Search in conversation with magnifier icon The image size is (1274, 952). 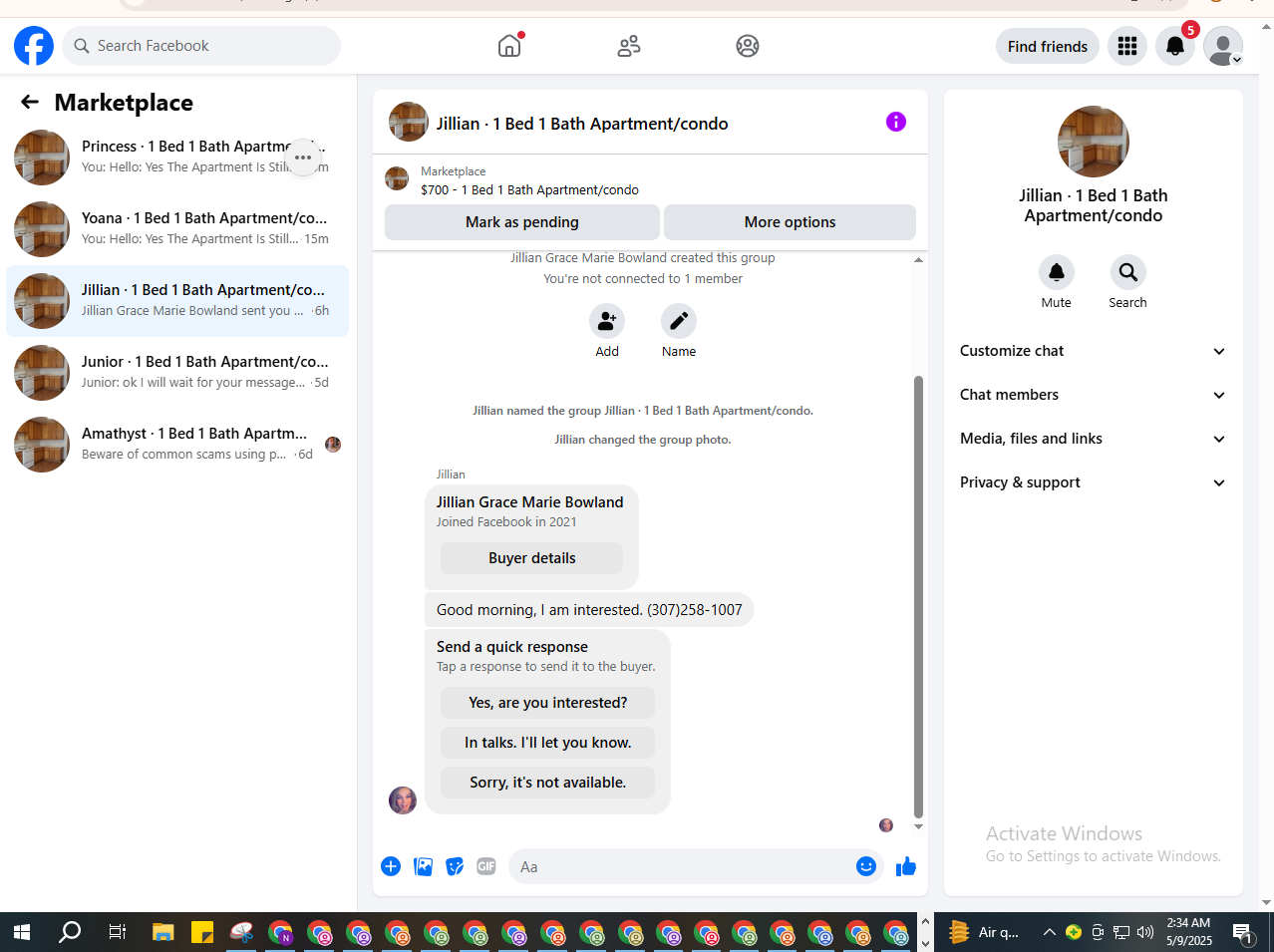[1128, 272]
